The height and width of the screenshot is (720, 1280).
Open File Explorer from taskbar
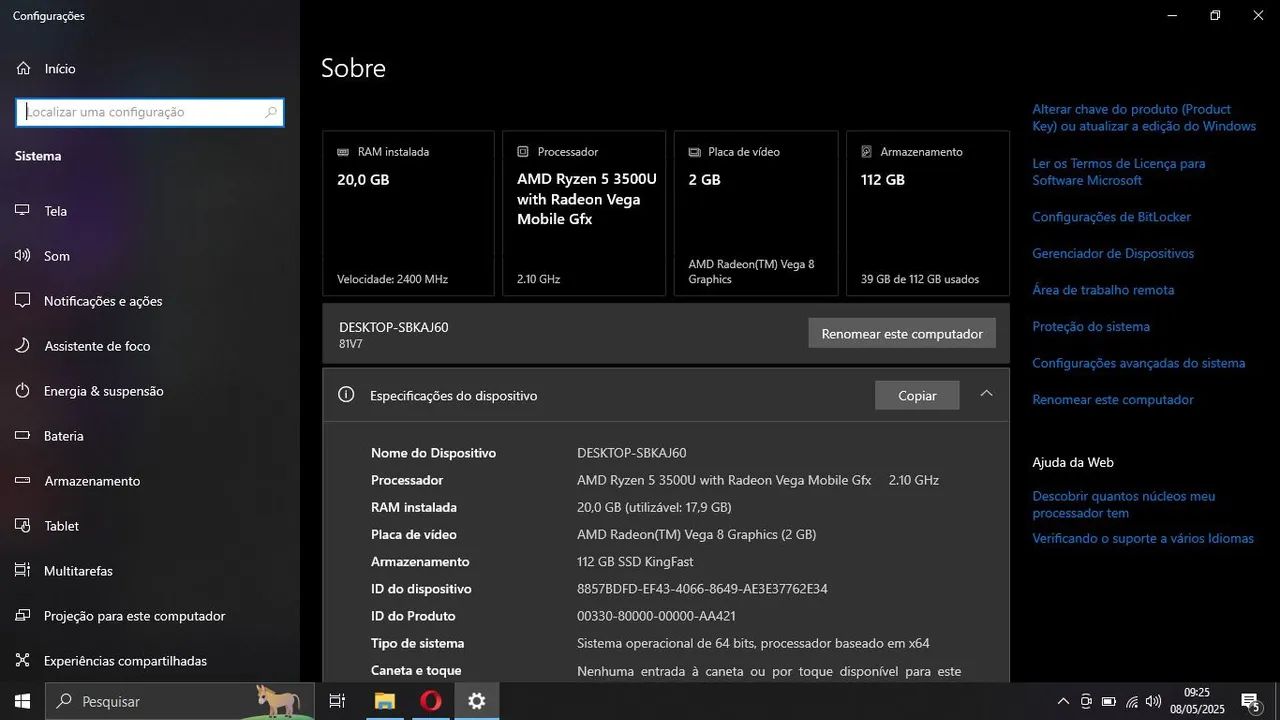(x=384, y=701)
